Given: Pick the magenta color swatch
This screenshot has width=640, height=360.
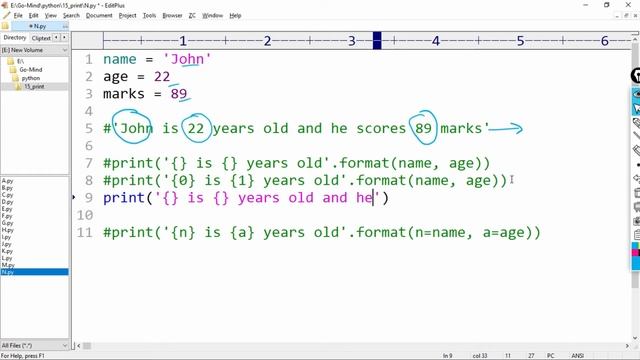Looking at the screenshot, I should [x=636, y=252].
